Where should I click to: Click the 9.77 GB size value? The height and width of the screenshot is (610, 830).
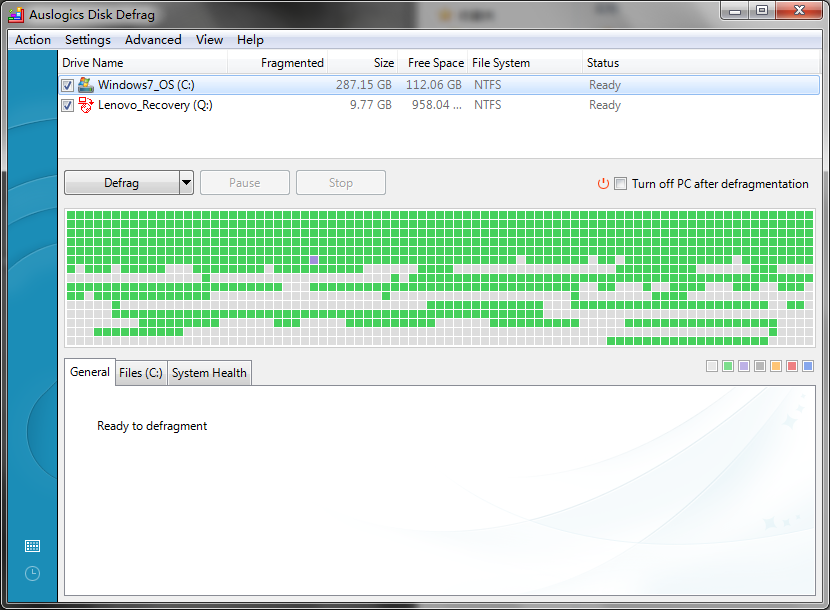point(371,105)
